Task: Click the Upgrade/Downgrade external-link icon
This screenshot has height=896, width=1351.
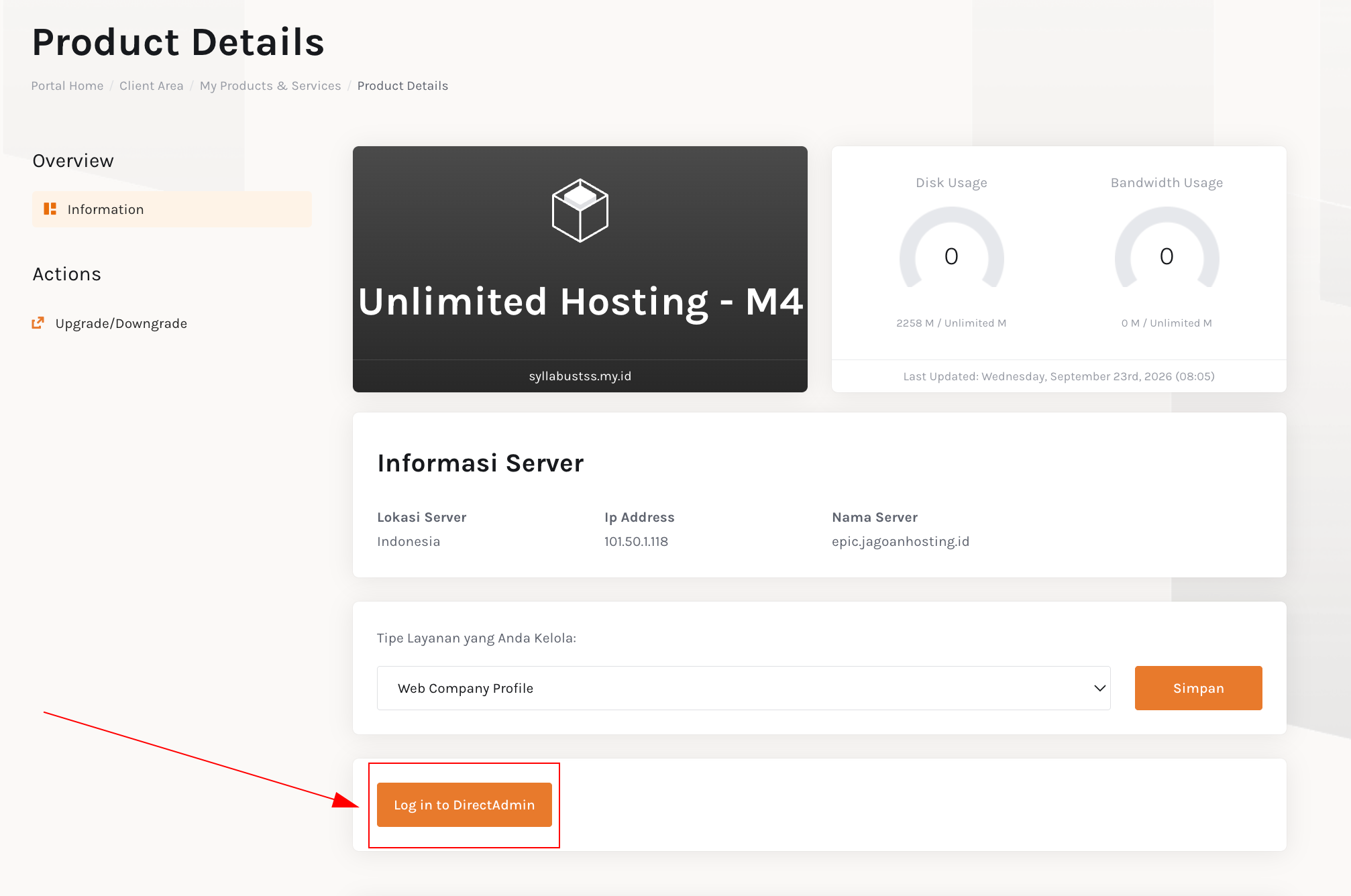Action: click(x=38, y=323)
